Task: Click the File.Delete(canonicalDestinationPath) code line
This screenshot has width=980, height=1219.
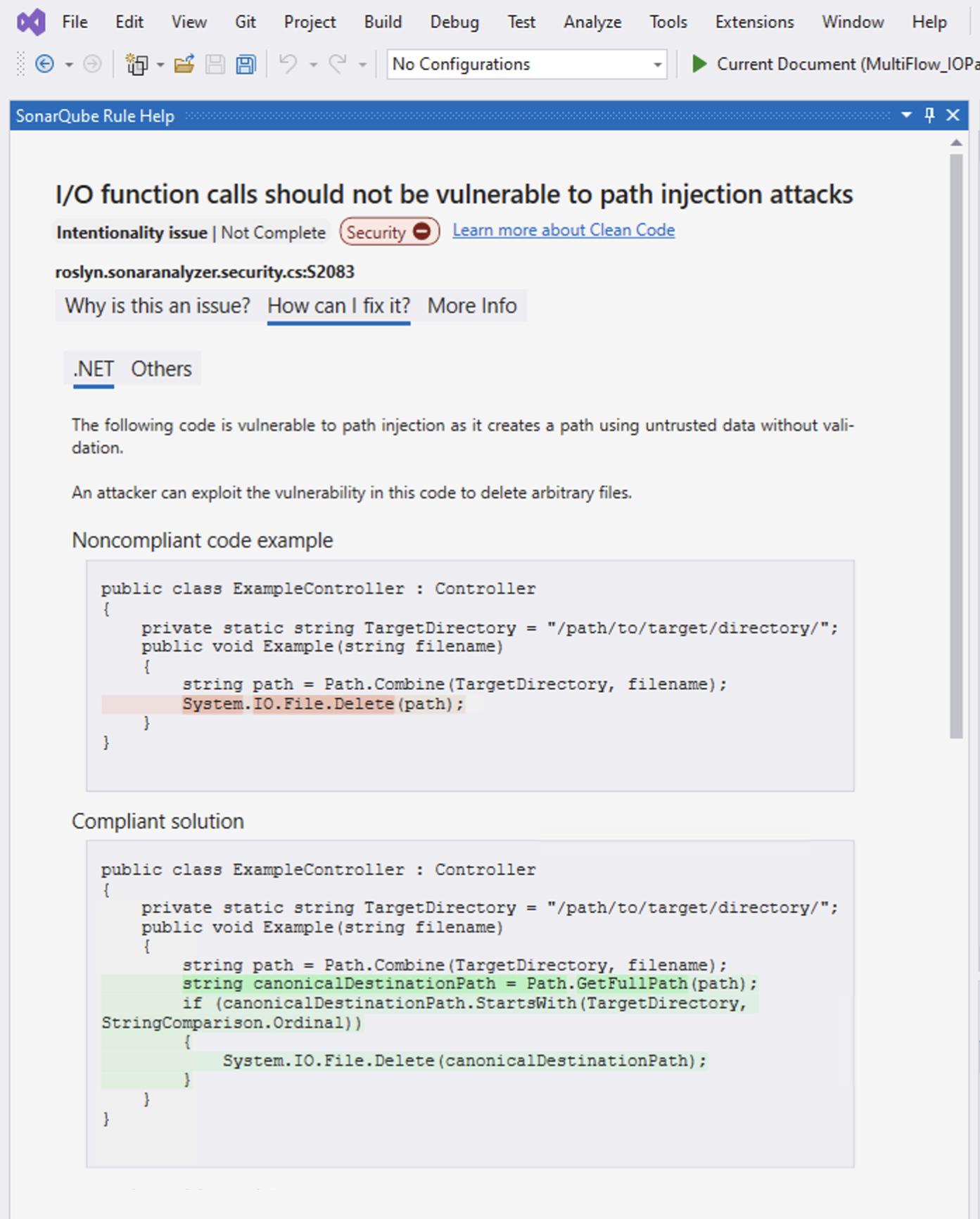Action: point(464,1061)
